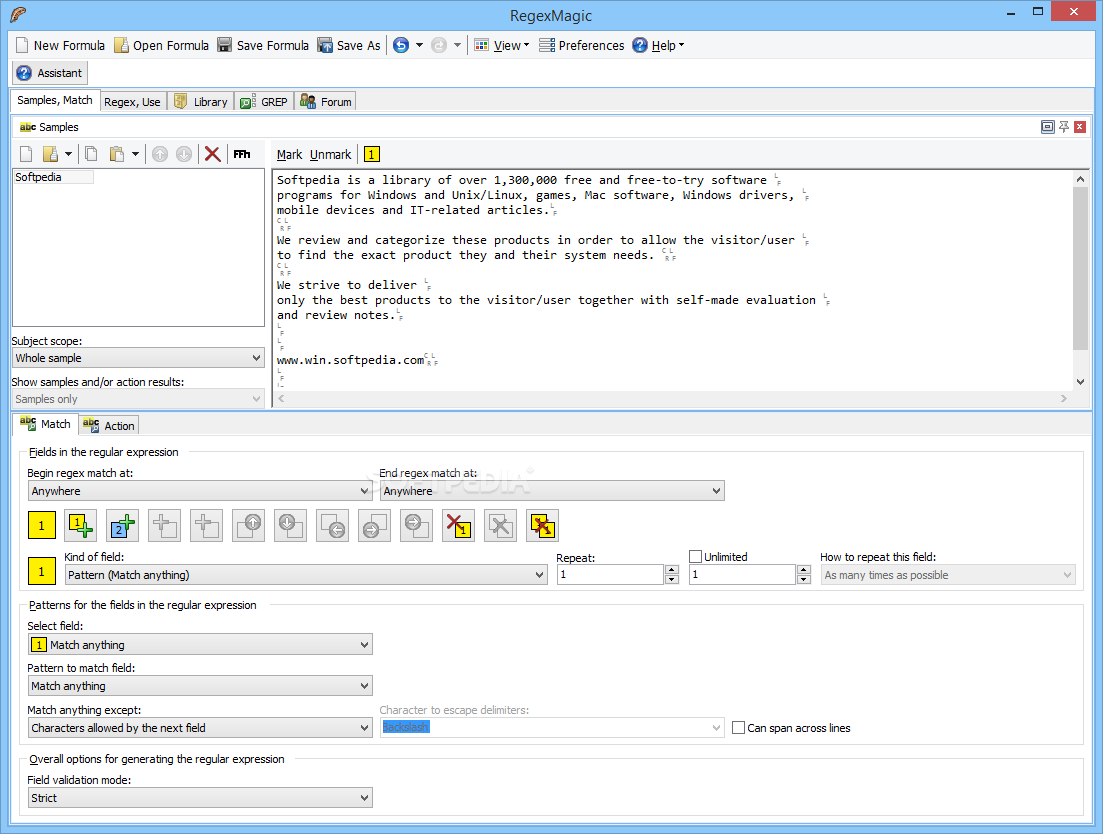Open the Select field dropdown
The width and height of the screenshot is (1103, 834).
200,645
